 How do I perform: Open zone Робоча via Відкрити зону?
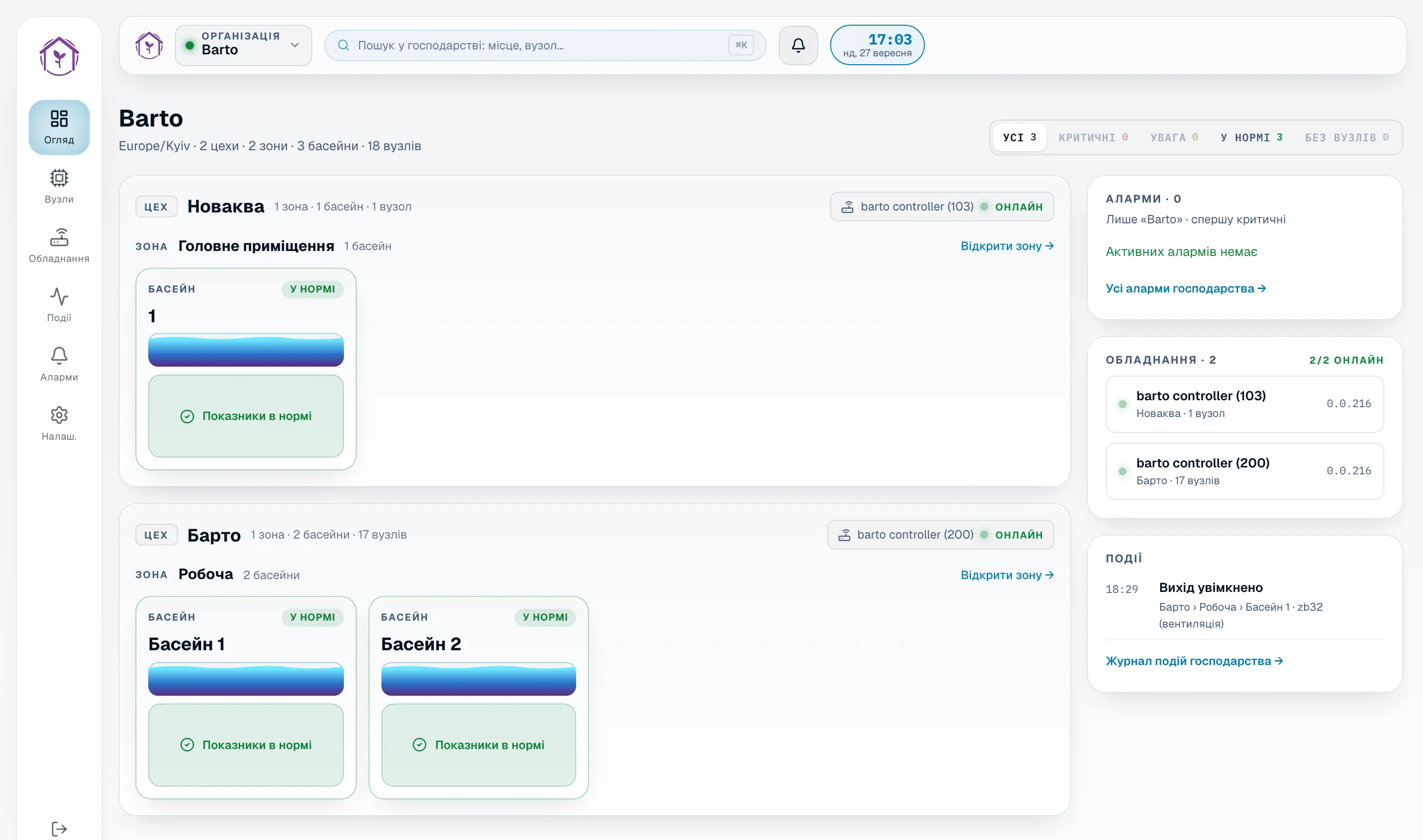pos(1007,575)
